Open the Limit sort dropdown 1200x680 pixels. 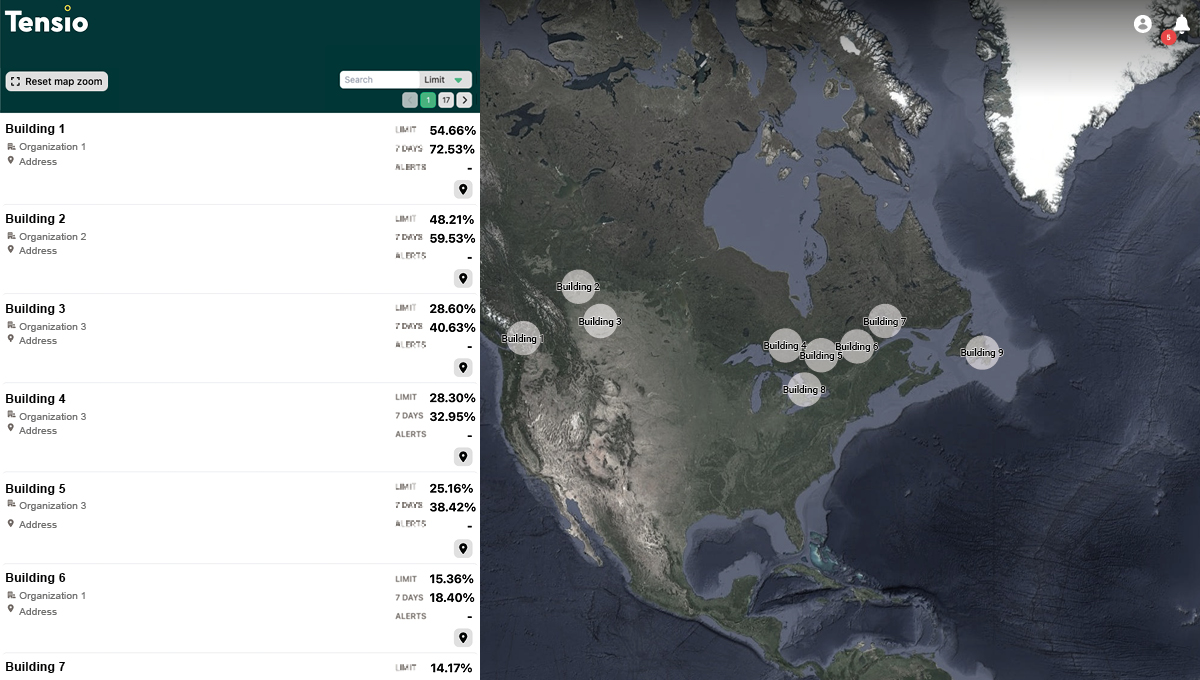(445, 80)
